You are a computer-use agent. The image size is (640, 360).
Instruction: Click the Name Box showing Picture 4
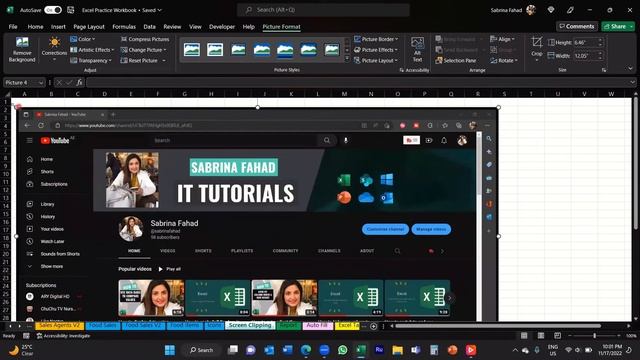[x=21, y=82]
